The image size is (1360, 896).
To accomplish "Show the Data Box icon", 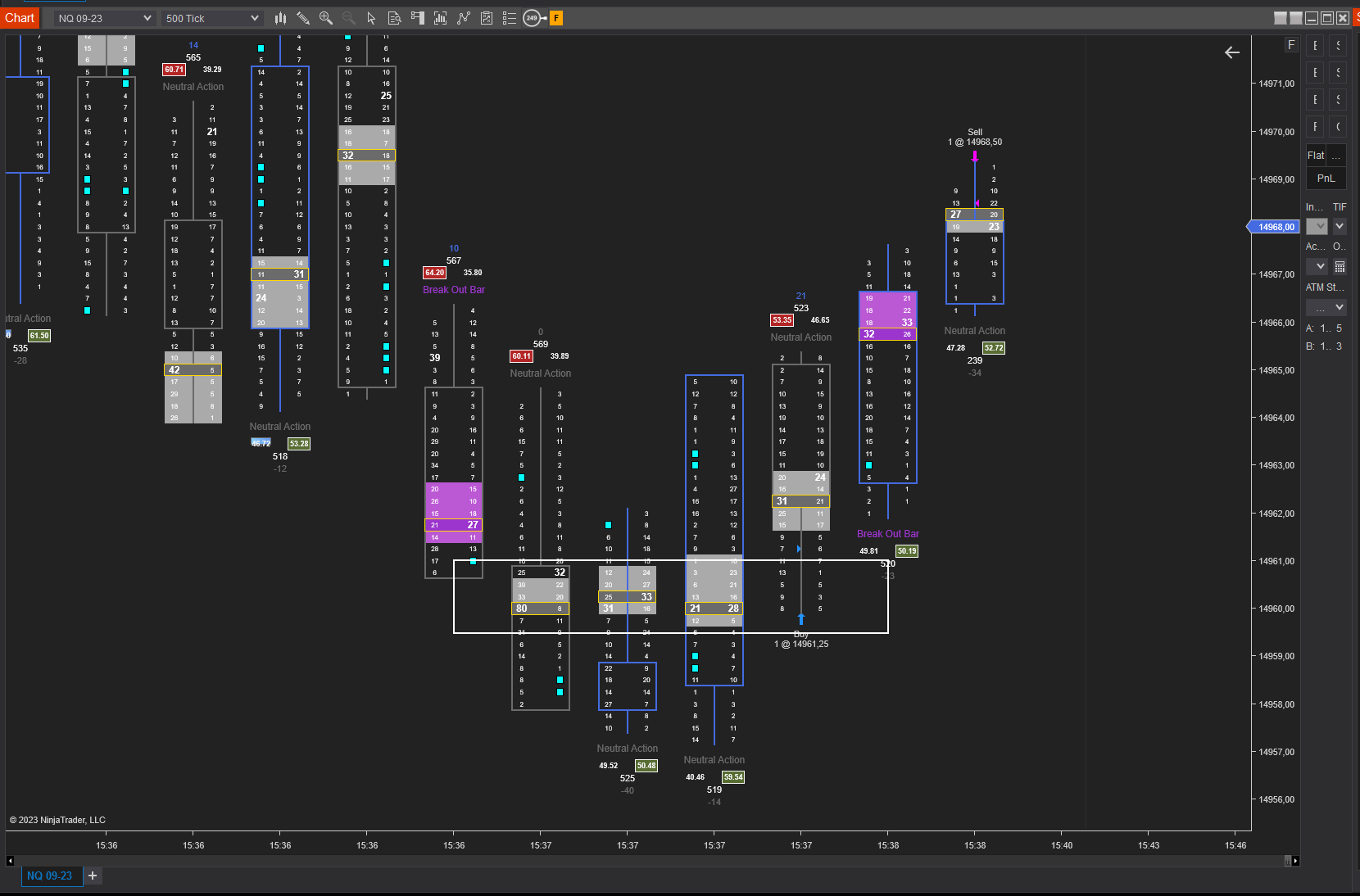I will click(x=394, y=18).
